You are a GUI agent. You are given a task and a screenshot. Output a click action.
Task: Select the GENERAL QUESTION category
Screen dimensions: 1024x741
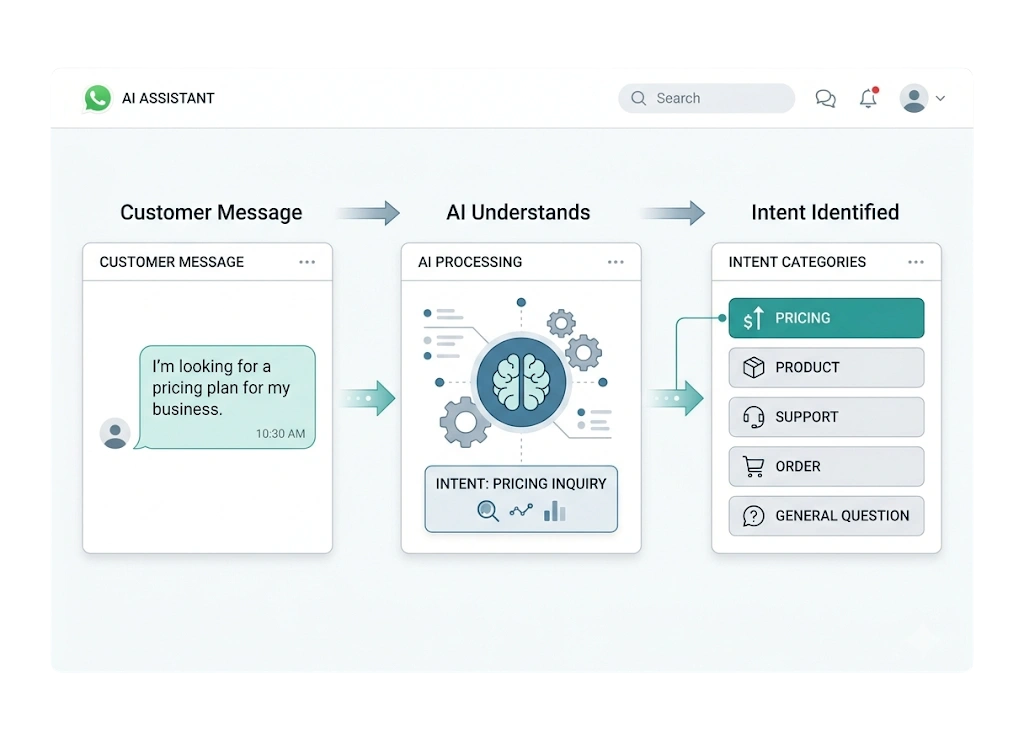tap(826, 516)
